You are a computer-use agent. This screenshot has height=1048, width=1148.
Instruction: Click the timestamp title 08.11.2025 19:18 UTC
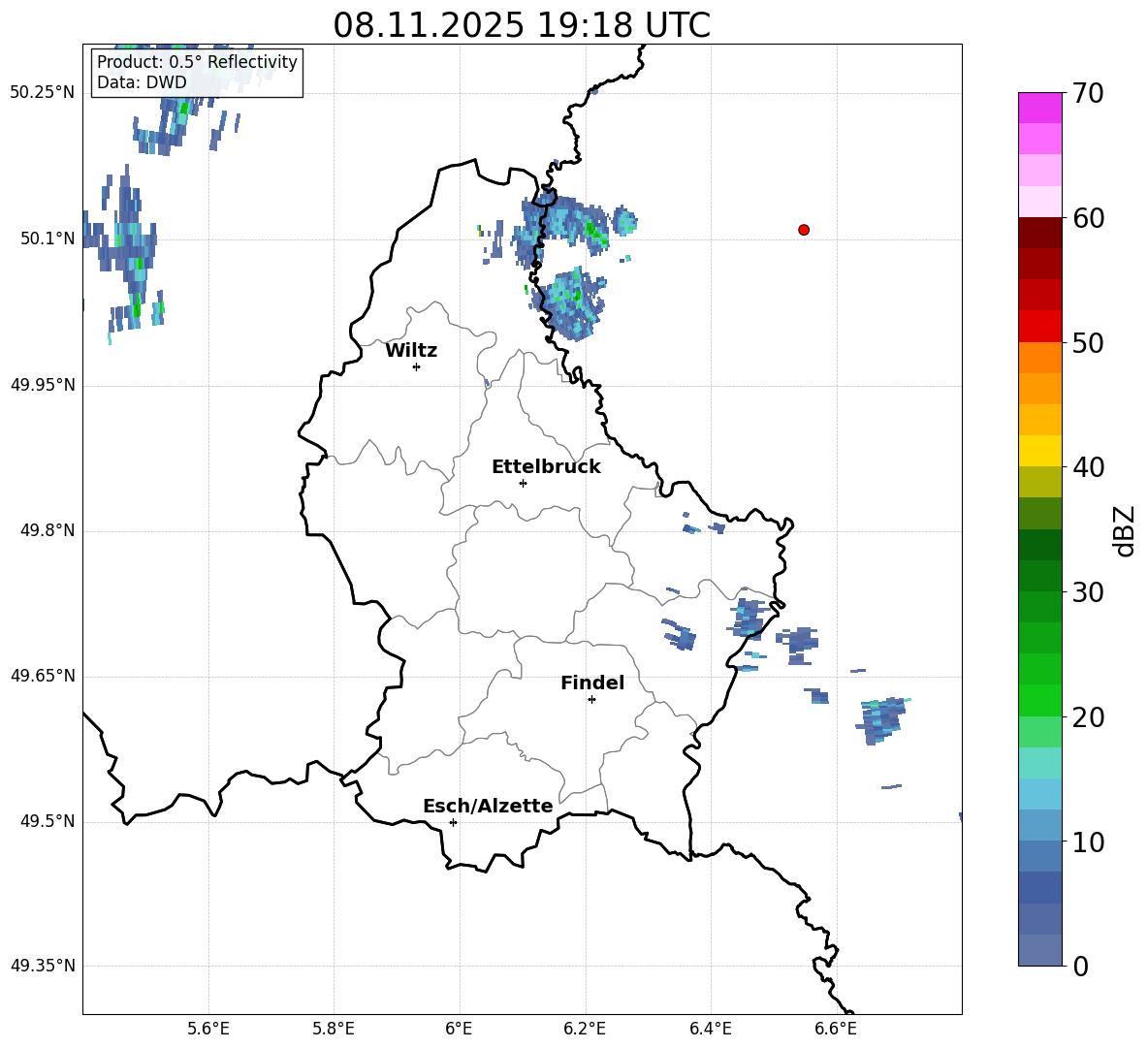pyautogui.click(x=522, y=25)
